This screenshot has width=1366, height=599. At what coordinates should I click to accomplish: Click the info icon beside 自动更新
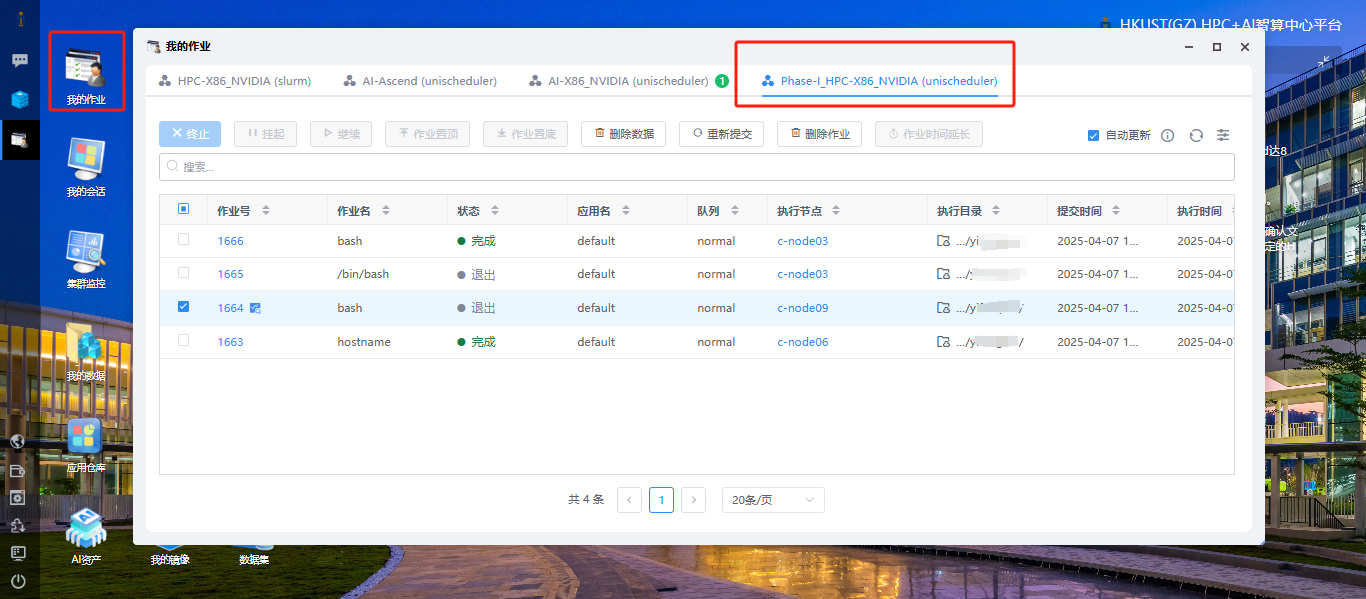pyautogui.click(x=1168, y=135)
